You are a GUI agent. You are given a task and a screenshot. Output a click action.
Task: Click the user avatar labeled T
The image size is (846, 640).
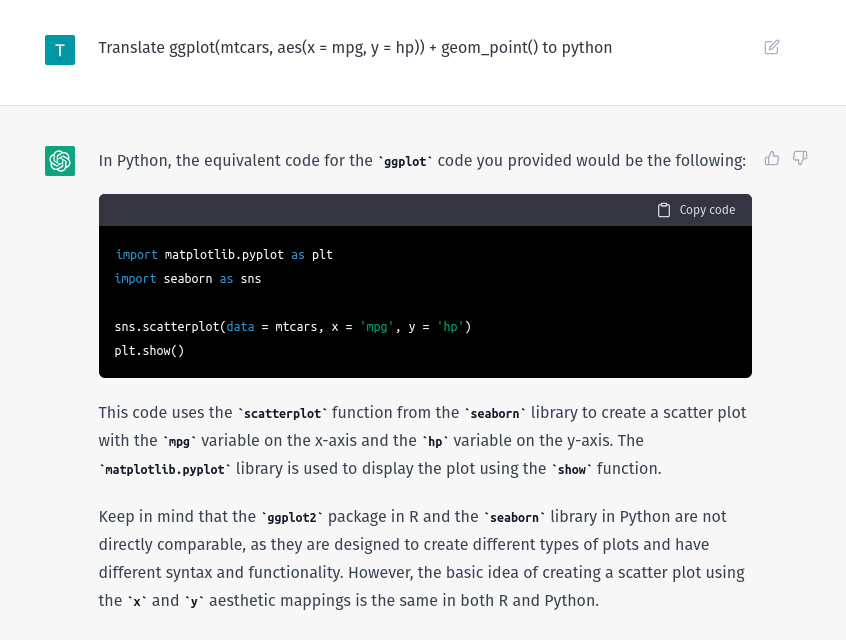click(x=60, y=50)
